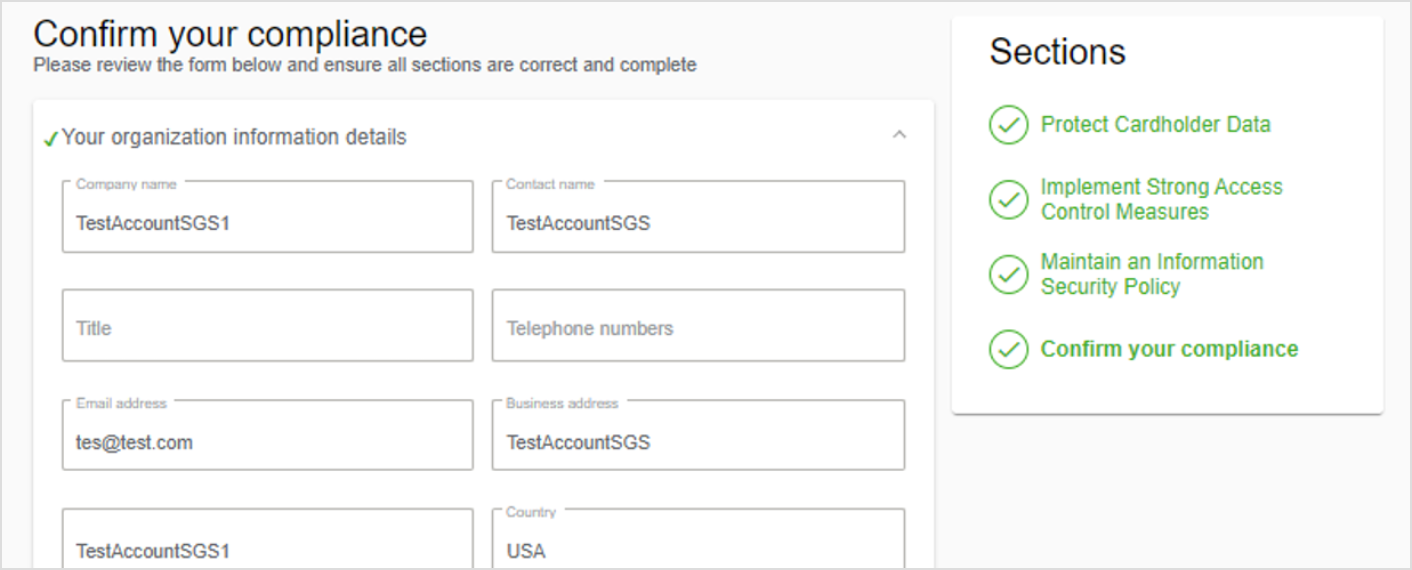Collapse the organization information details section

(899, 135)
